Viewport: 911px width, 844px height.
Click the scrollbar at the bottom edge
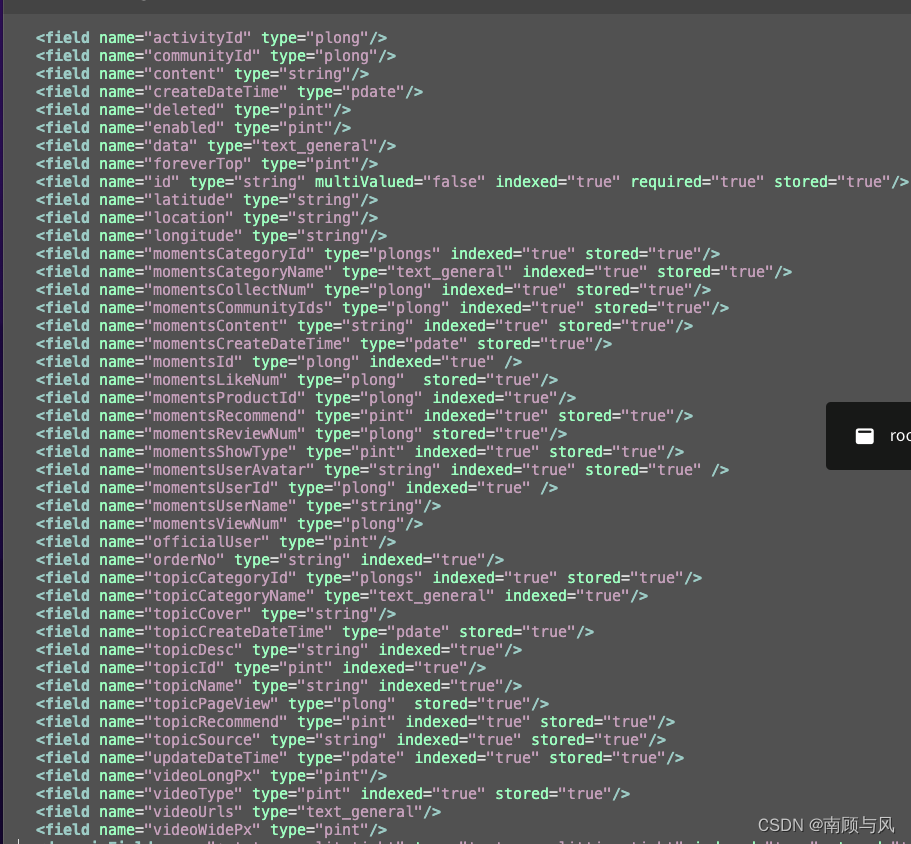pyautogui.click(x=455, y=841)
